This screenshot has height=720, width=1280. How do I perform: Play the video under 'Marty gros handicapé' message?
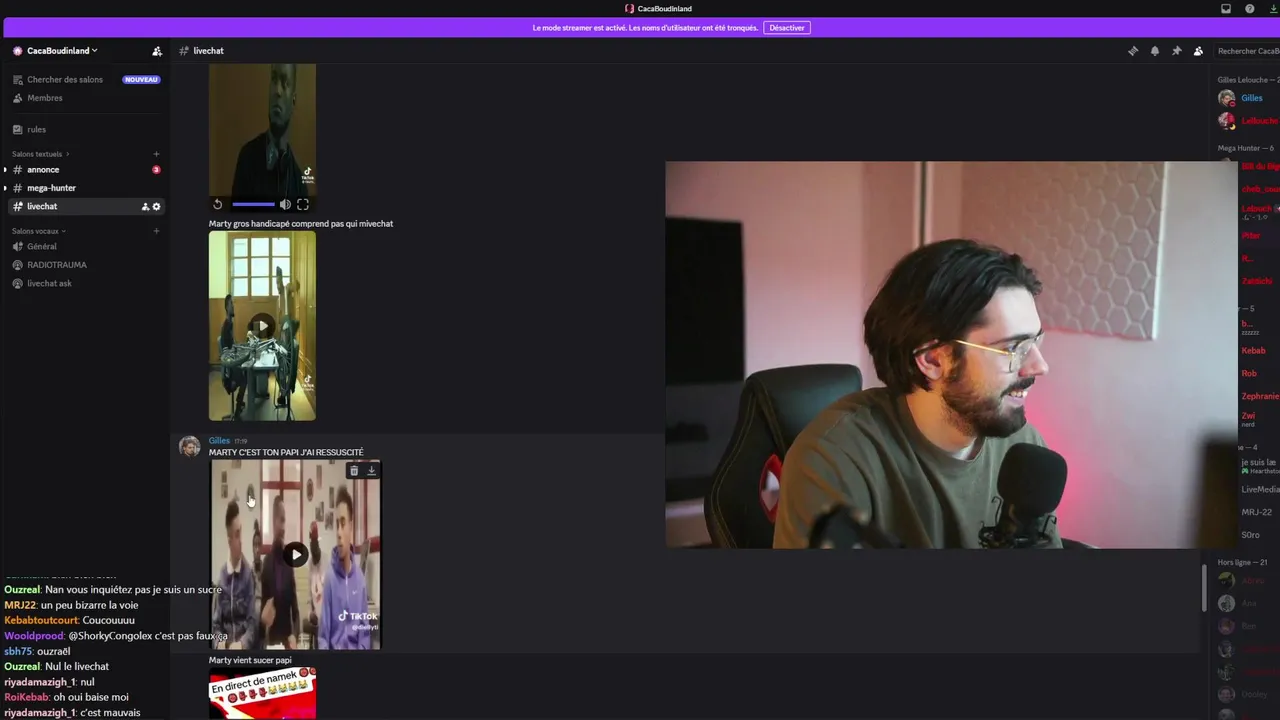(262, 326)
